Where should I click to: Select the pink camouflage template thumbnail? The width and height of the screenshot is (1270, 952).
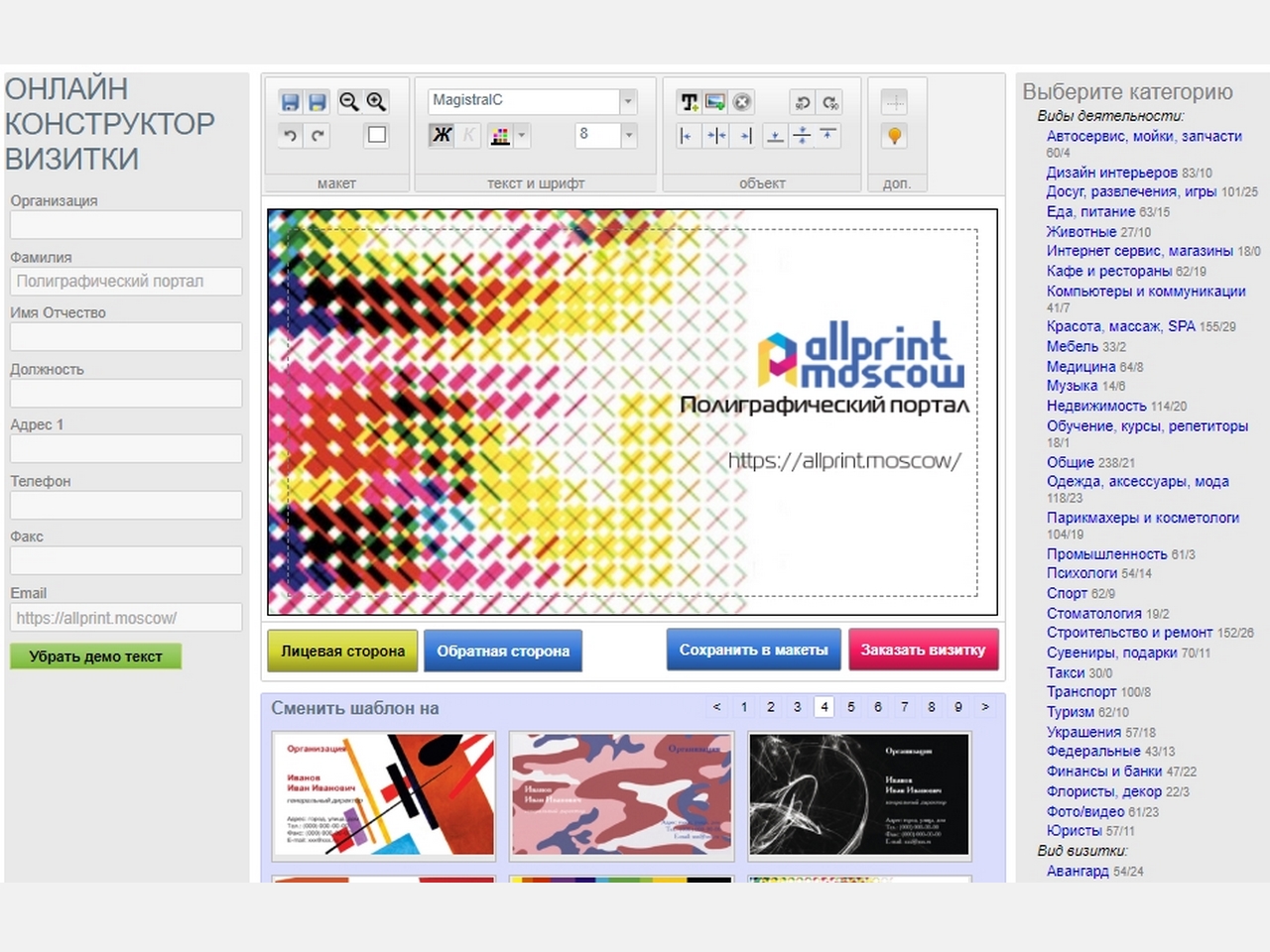pyautogui.click(x=621, y=795)
